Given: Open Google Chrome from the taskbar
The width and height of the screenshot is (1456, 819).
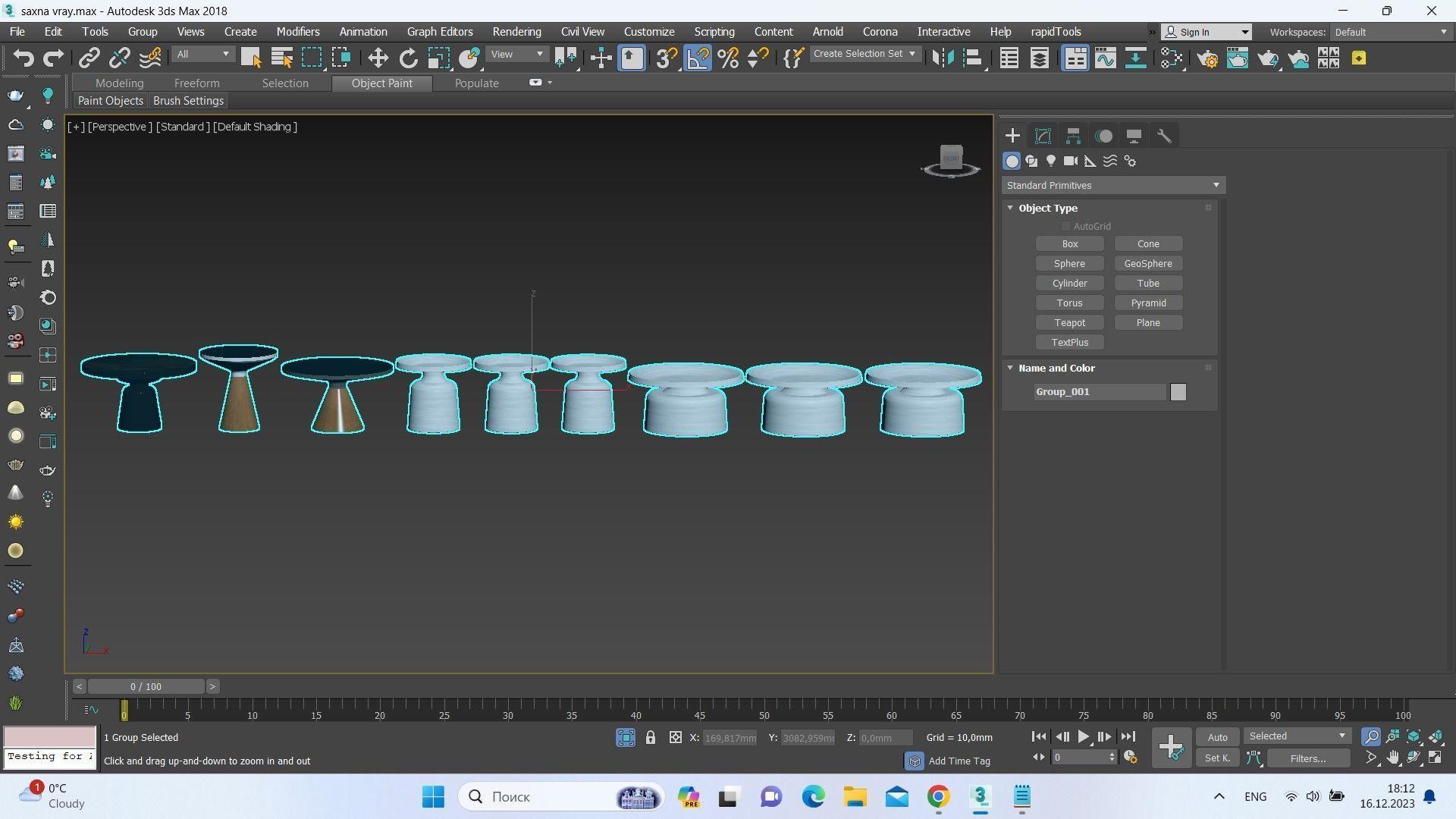Looking at the screenshot, I should (939, 797).
